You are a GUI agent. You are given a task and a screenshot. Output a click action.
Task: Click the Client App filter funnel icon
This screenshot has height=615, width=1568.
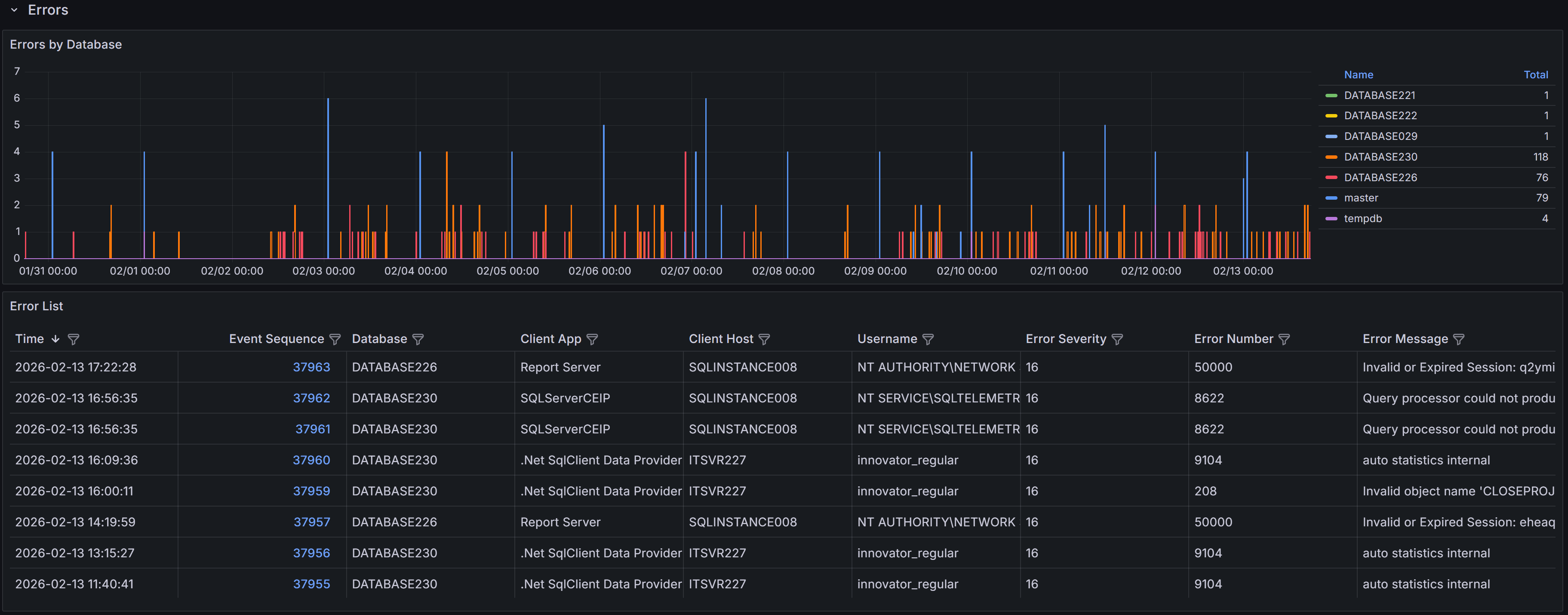point(592,339)
